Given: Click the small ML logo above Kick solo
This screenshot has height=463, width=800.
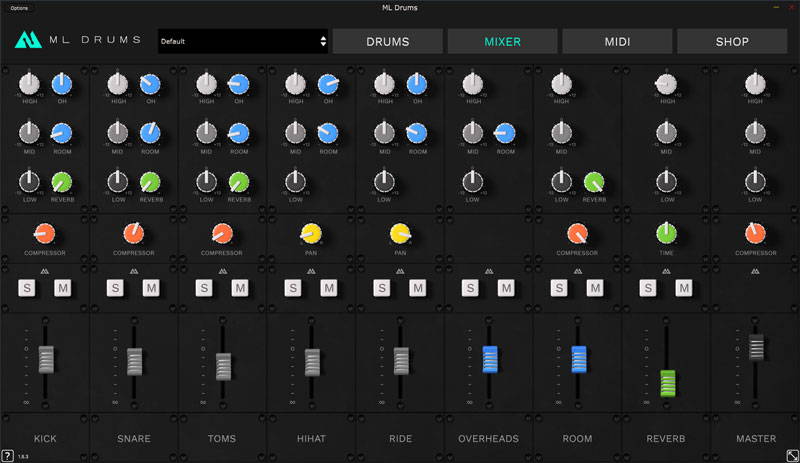Looking at the screenshot, I should tap(45, 271).
